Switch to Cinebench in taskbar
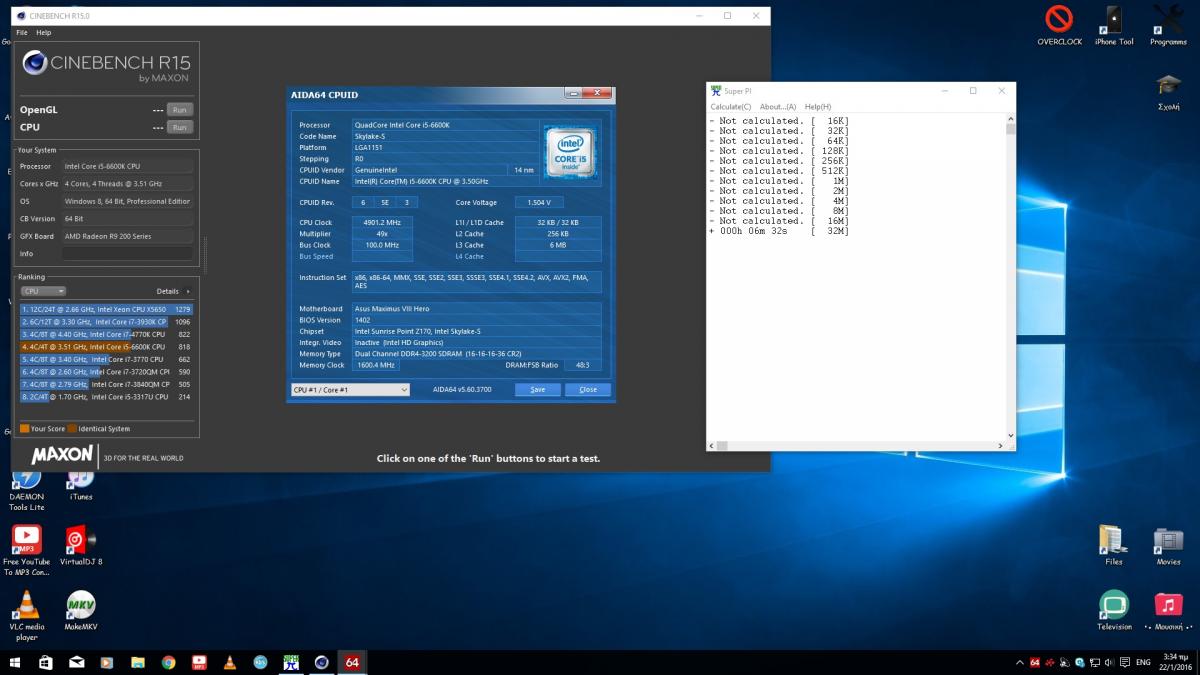Screen dimensions: 1200x675 (x=321, y=662)
